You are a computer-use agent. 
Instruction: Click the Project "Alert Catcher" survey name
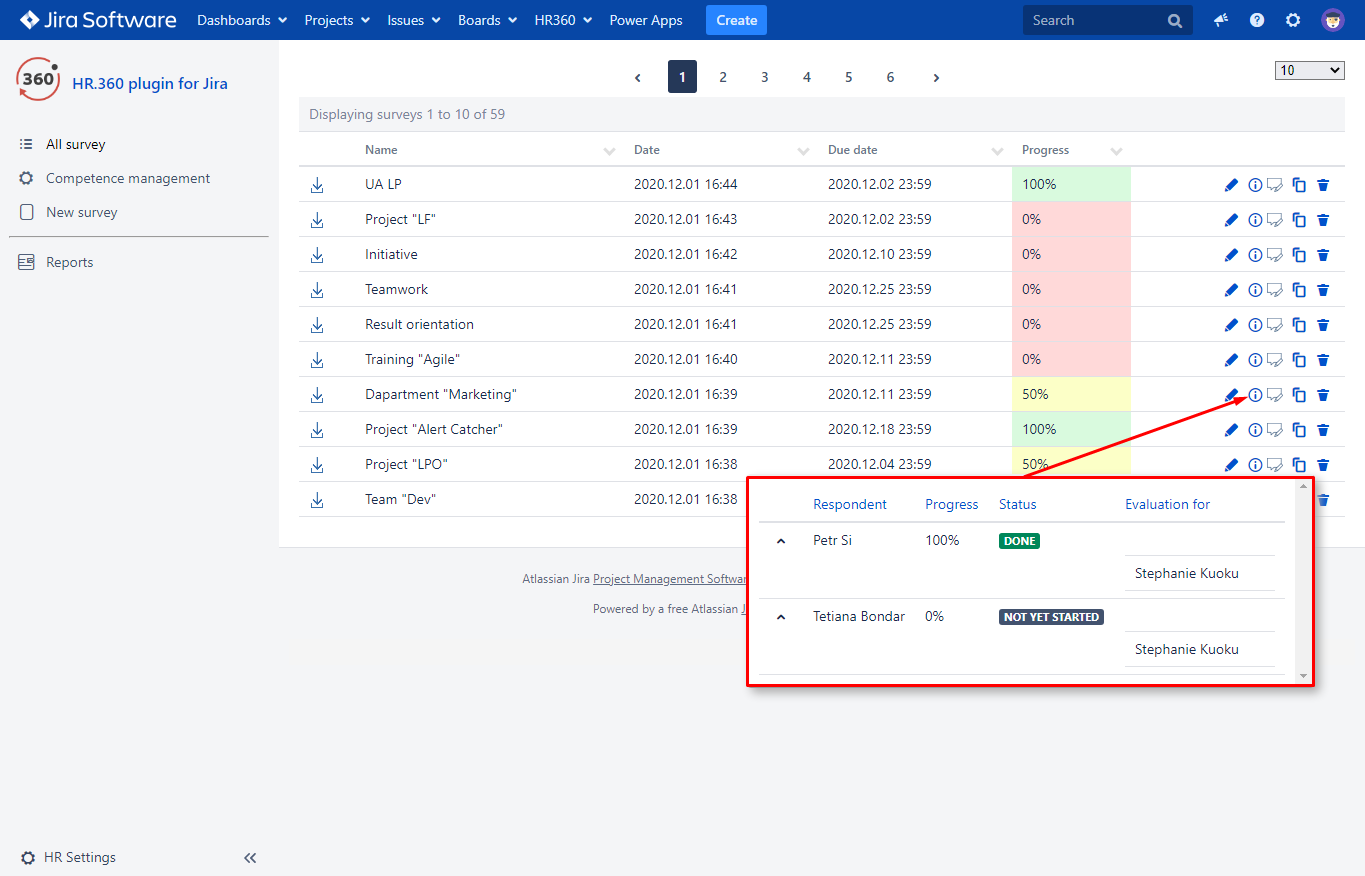click(x=433, y=430)
